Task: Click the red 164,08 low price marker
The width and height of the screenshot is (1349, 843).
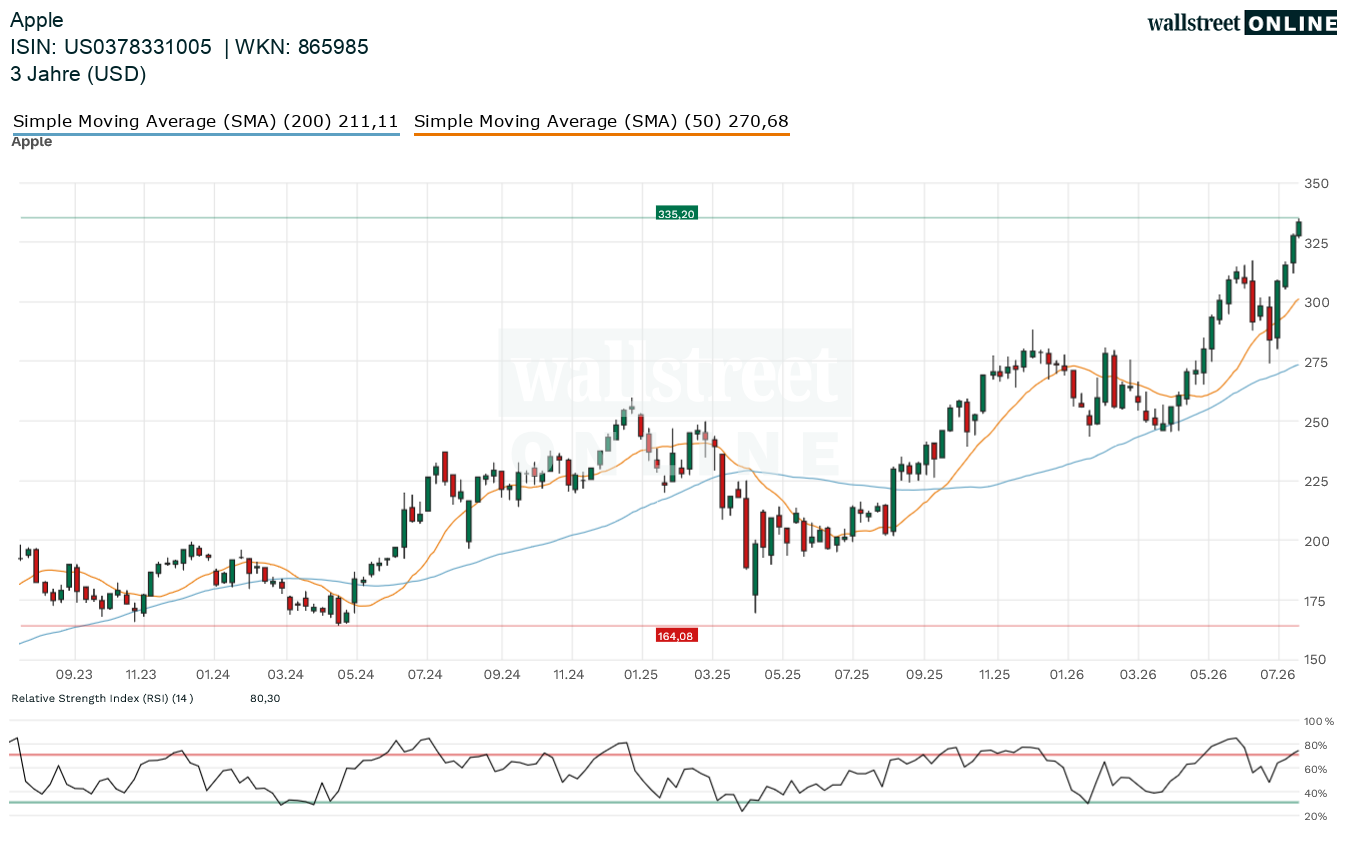Action: tap(676, 635)
